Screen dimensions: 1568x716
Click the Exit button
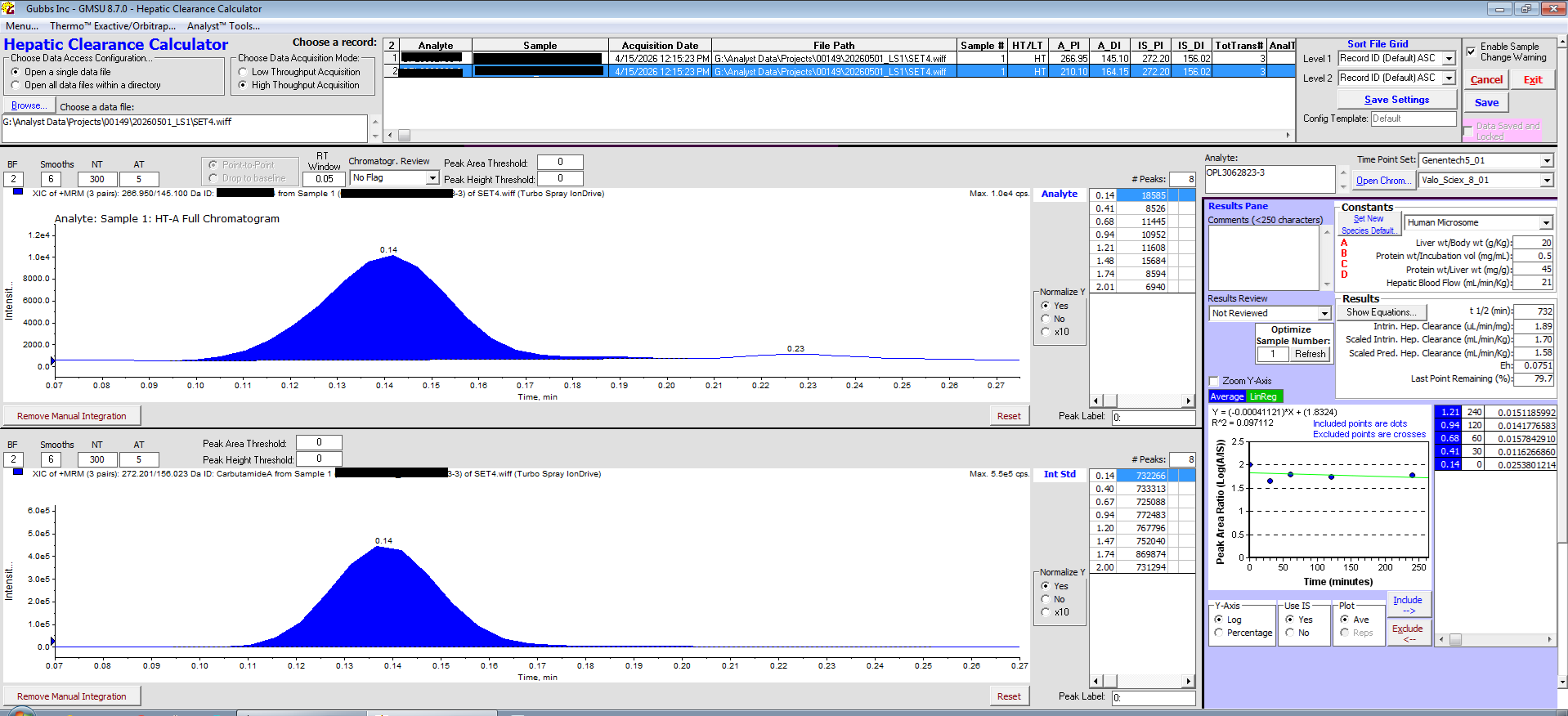coord(1533,80)
